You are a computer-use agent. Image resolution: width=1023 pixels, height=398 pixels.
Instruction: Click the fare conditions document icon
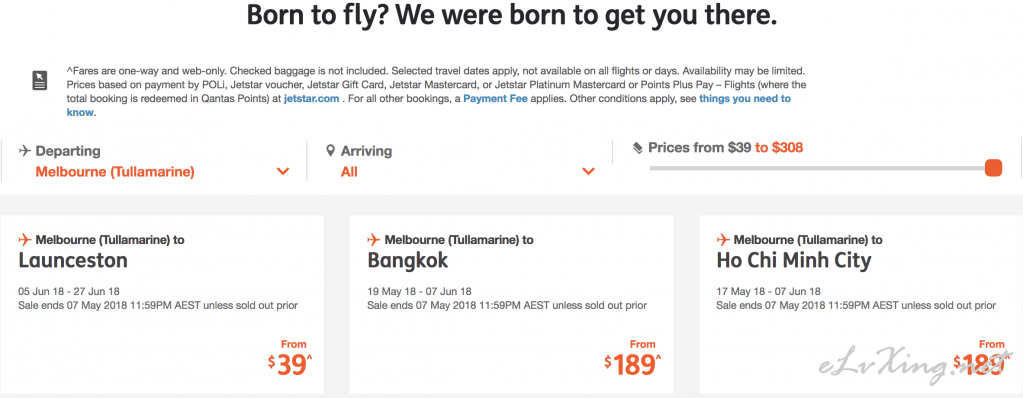40,81
